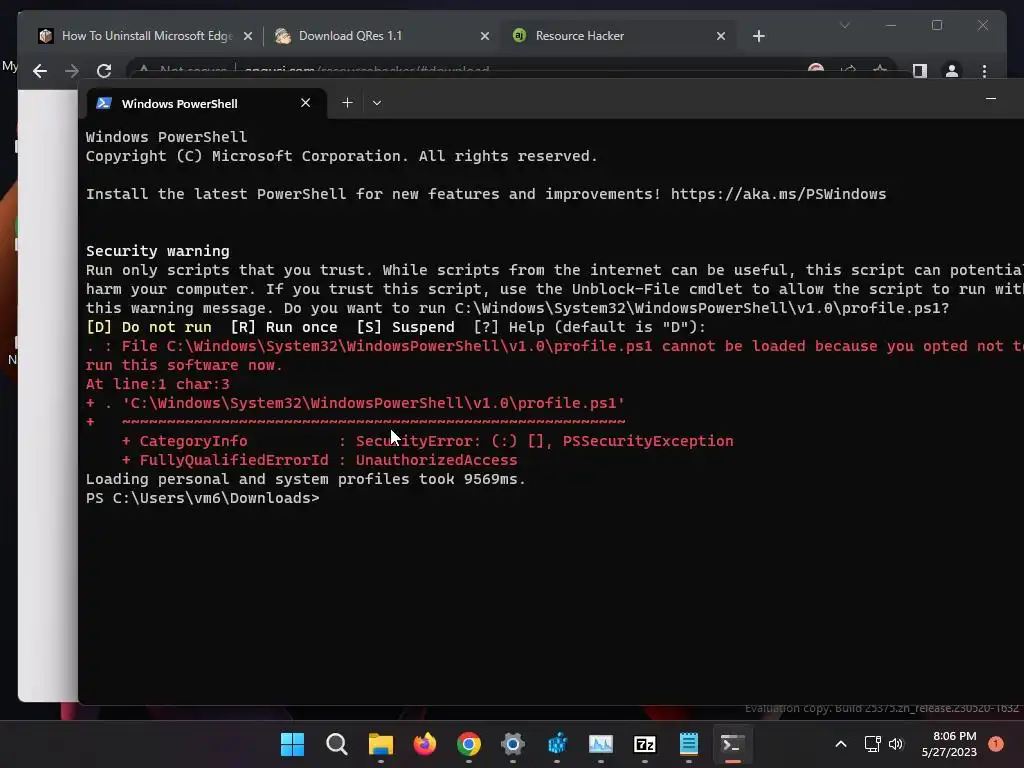Click the 'Security warning' heading text
This screenshot has width=1024, height=768.
[x=157, y=251]
